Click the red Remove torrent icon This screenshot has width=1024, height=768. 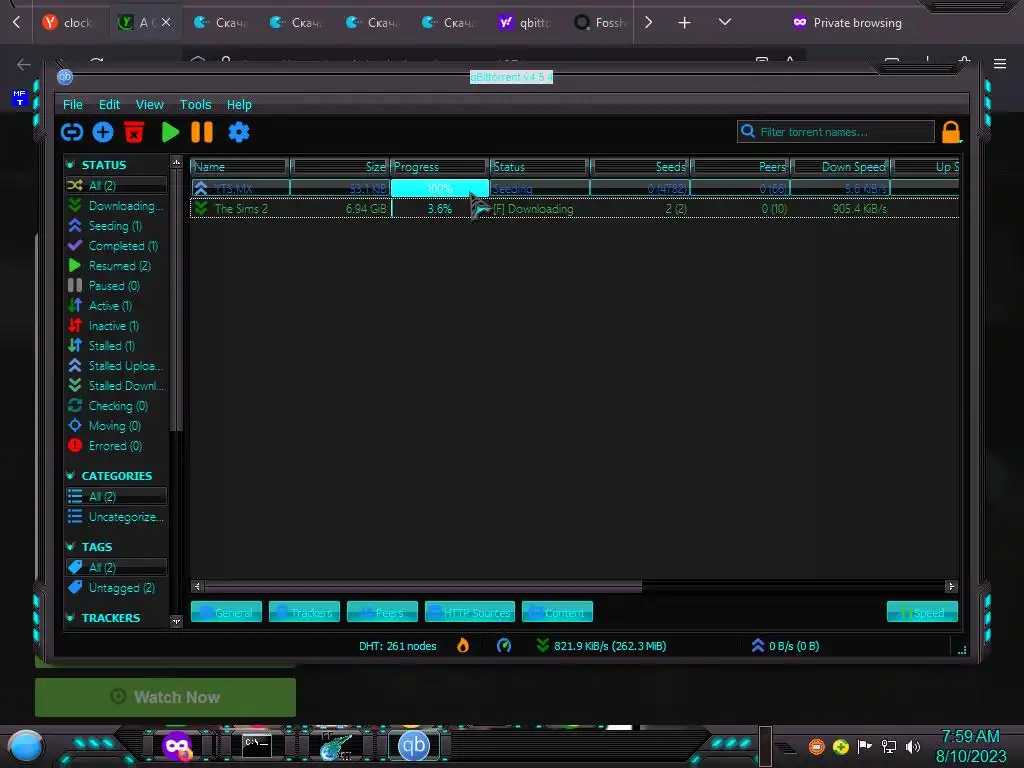point(134,133)
